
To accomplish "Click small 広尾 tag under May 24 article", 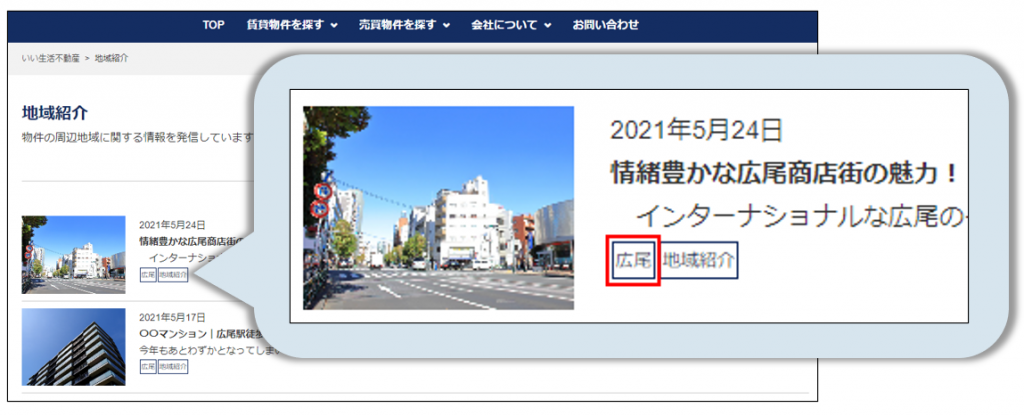I will [x=148, y=274].
